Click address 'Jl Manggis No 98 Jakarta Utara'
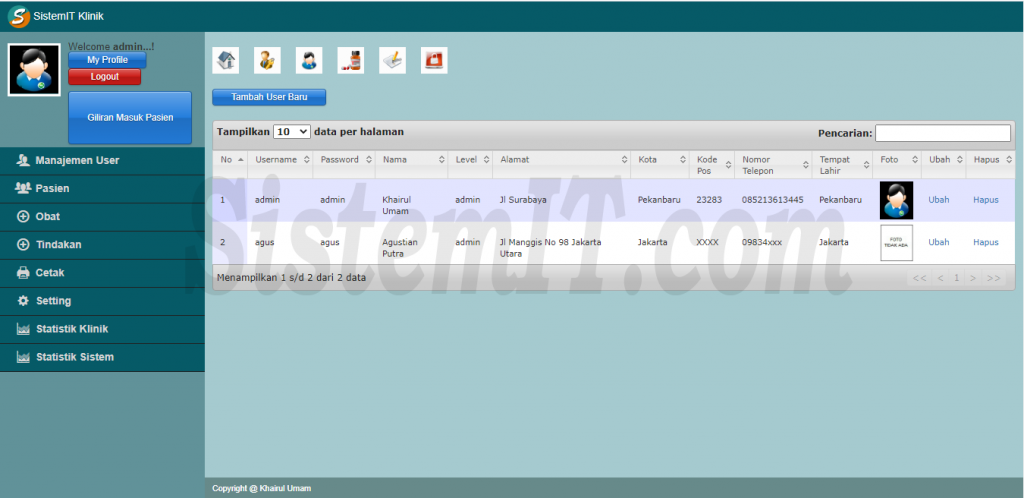1024x498 pixels. [x=551, y=247]
